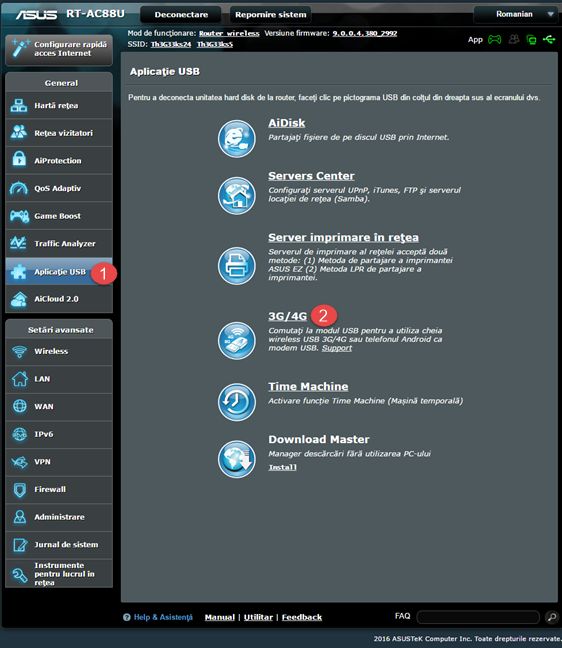Open QoS Adaptiv in sidebar
The image size is (562, 648).
coord(59,188)
